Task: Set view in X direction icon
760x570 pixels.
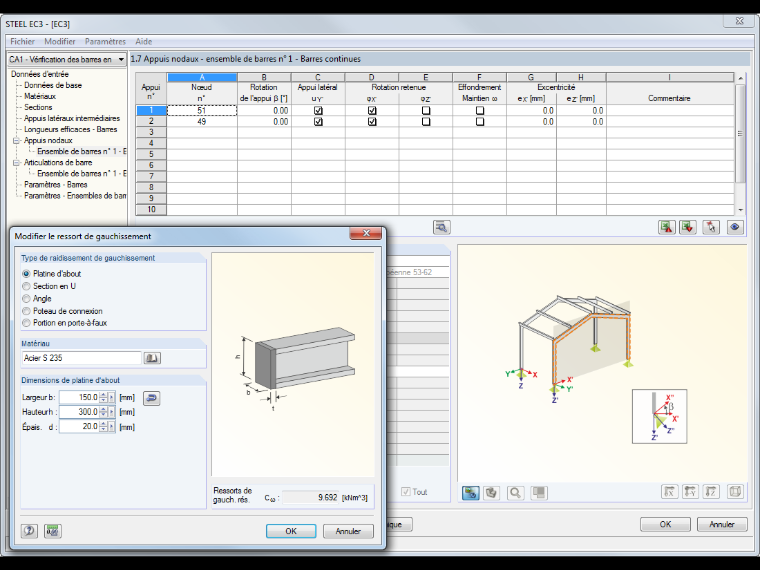Action: coord(669,491)
